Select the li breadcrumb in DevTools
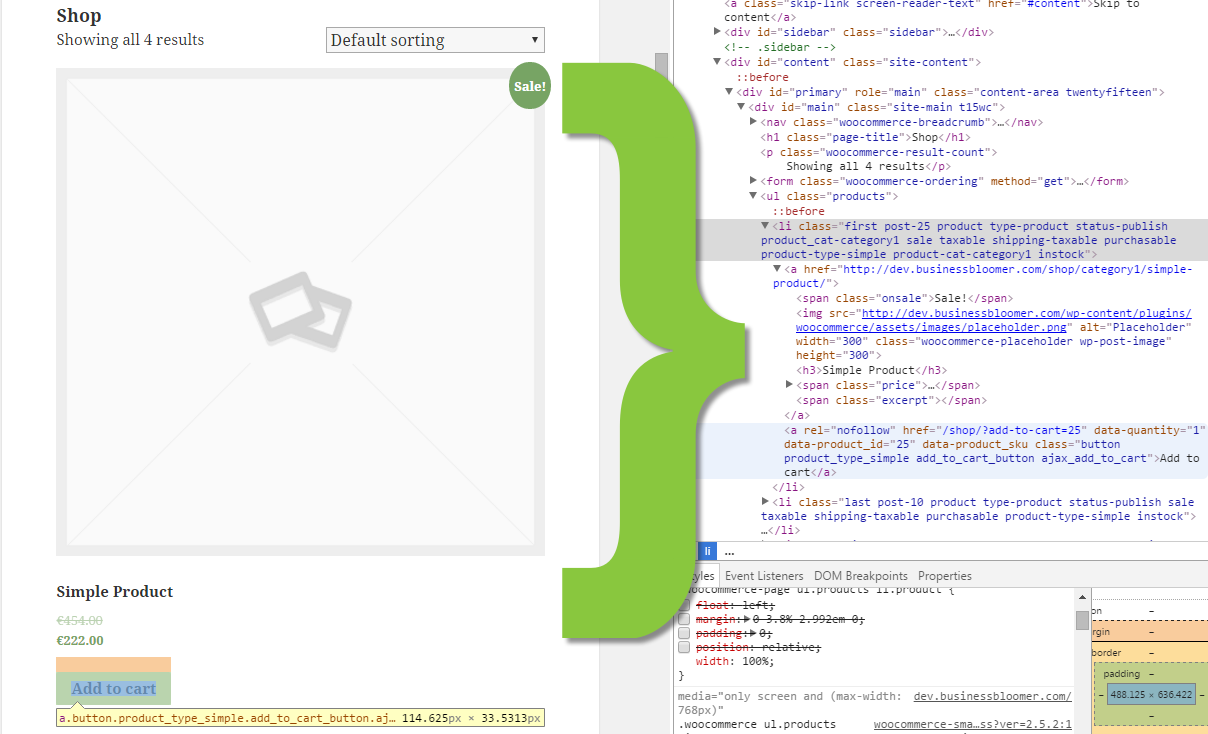Image resolution: width=1208 pixels, height=734 pixels. click(x=707, y=551)
